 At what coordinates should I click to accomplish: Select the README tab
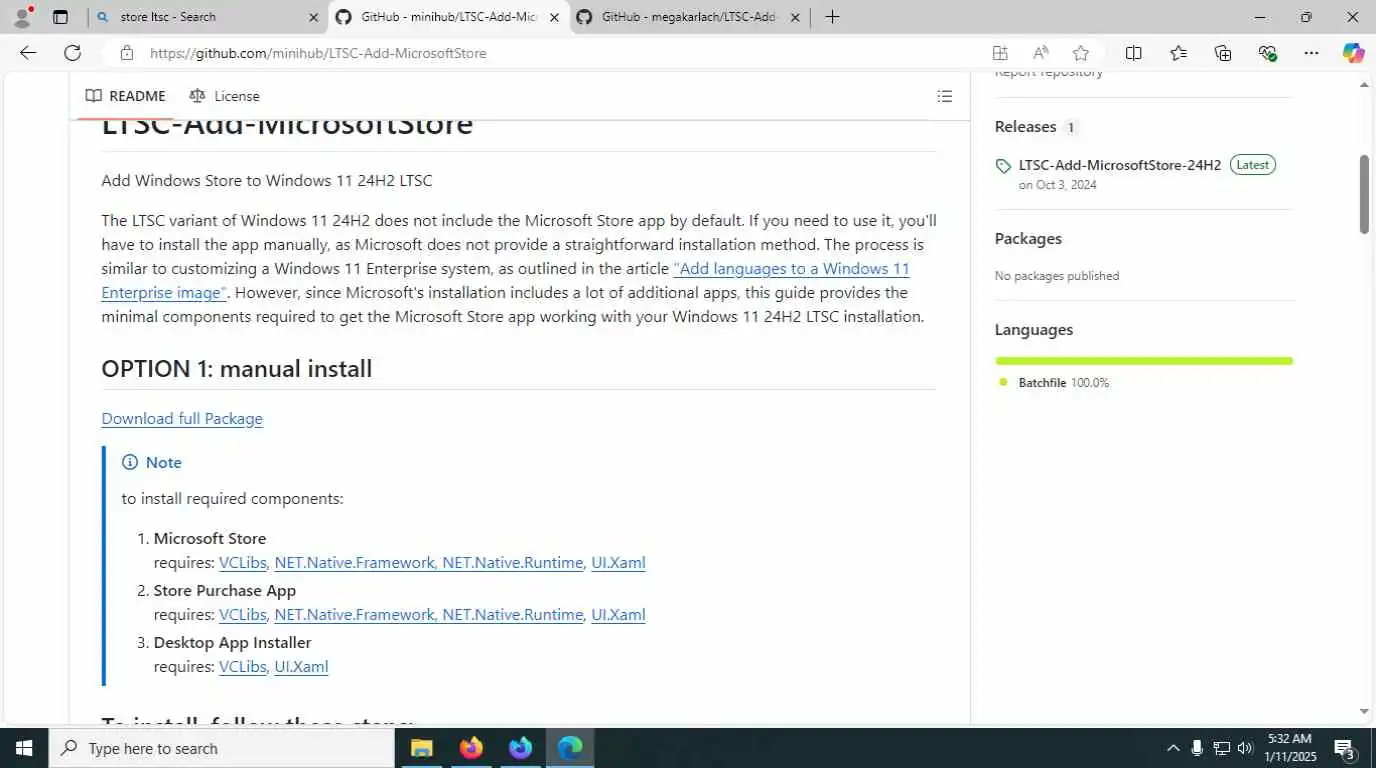(126, 96)
